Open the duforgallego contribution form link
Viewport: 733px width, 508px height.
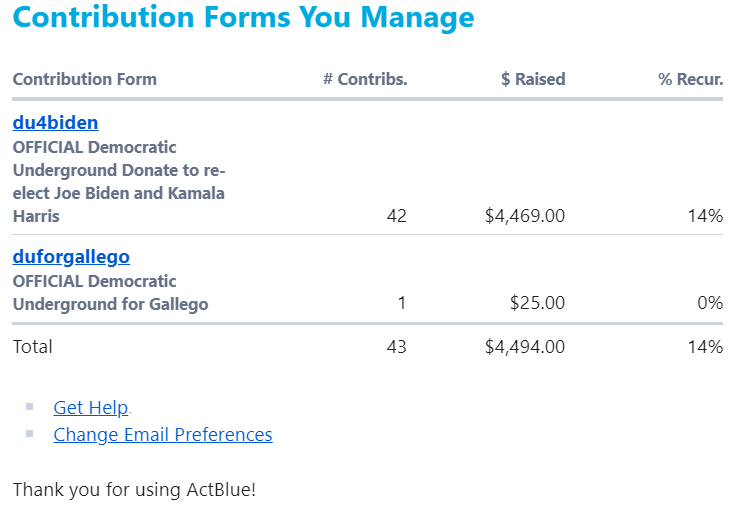[x=71, y=257]
